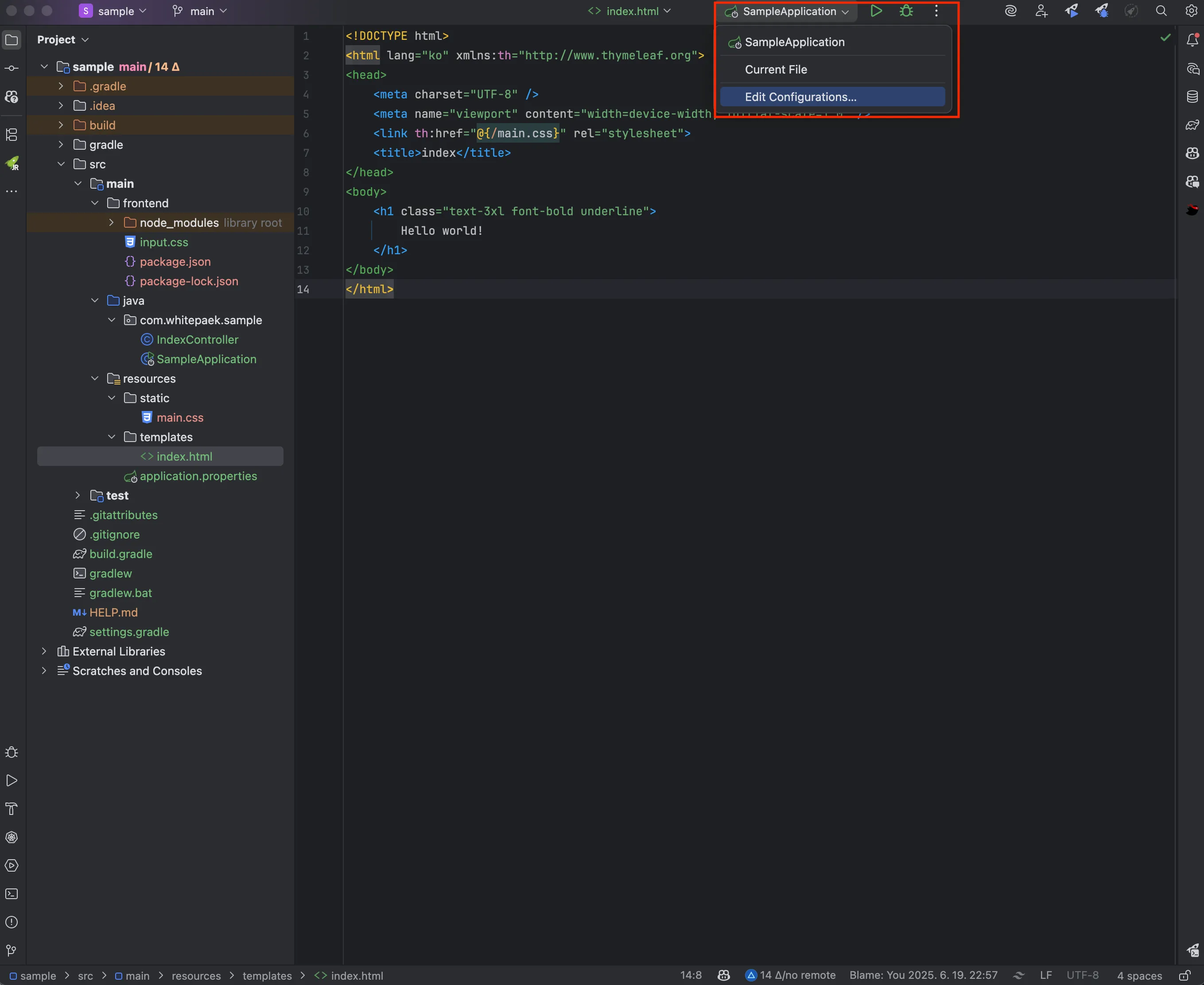This screenshot has height=985, width=1204.
Task: Open the Commit tool window icon
Action: [12, 68]
